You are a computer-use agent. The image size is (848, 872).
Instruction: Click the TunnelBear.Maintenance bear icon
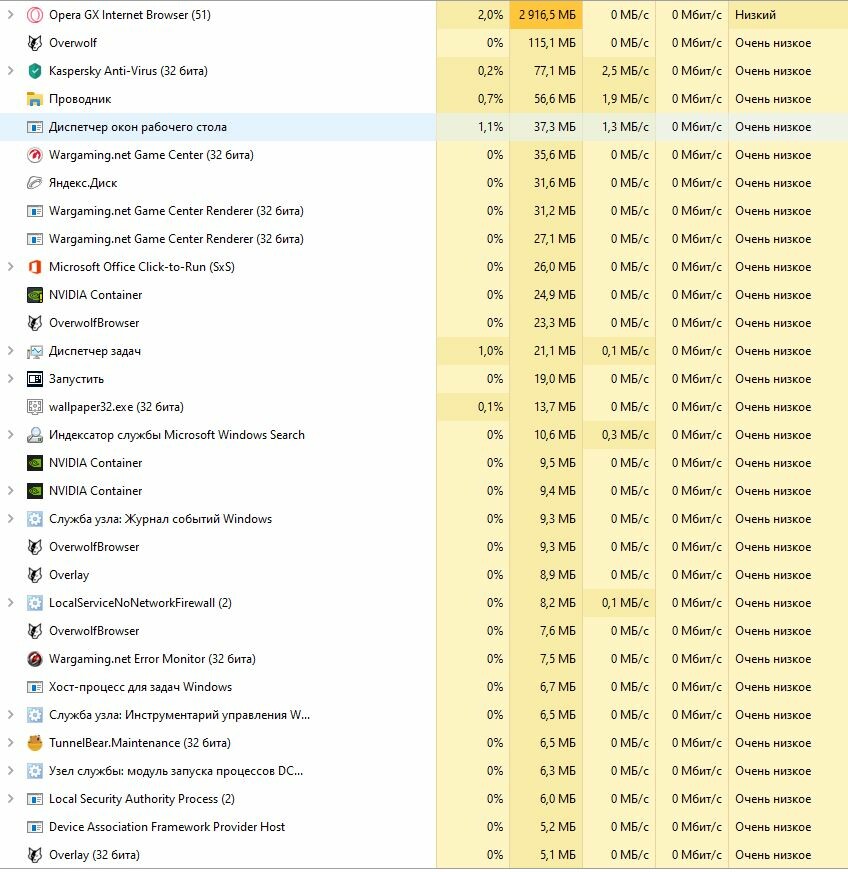pos(34,743)
